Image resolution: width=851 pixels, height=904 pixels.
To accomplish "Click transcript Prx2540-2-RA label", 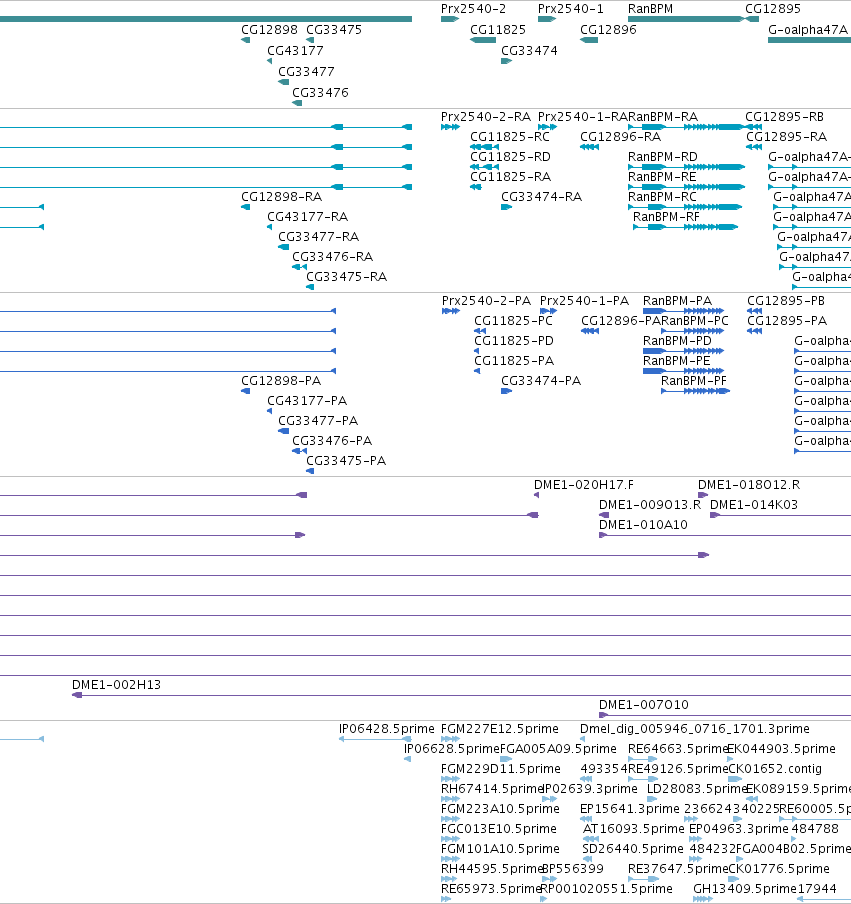I will 486,117.
